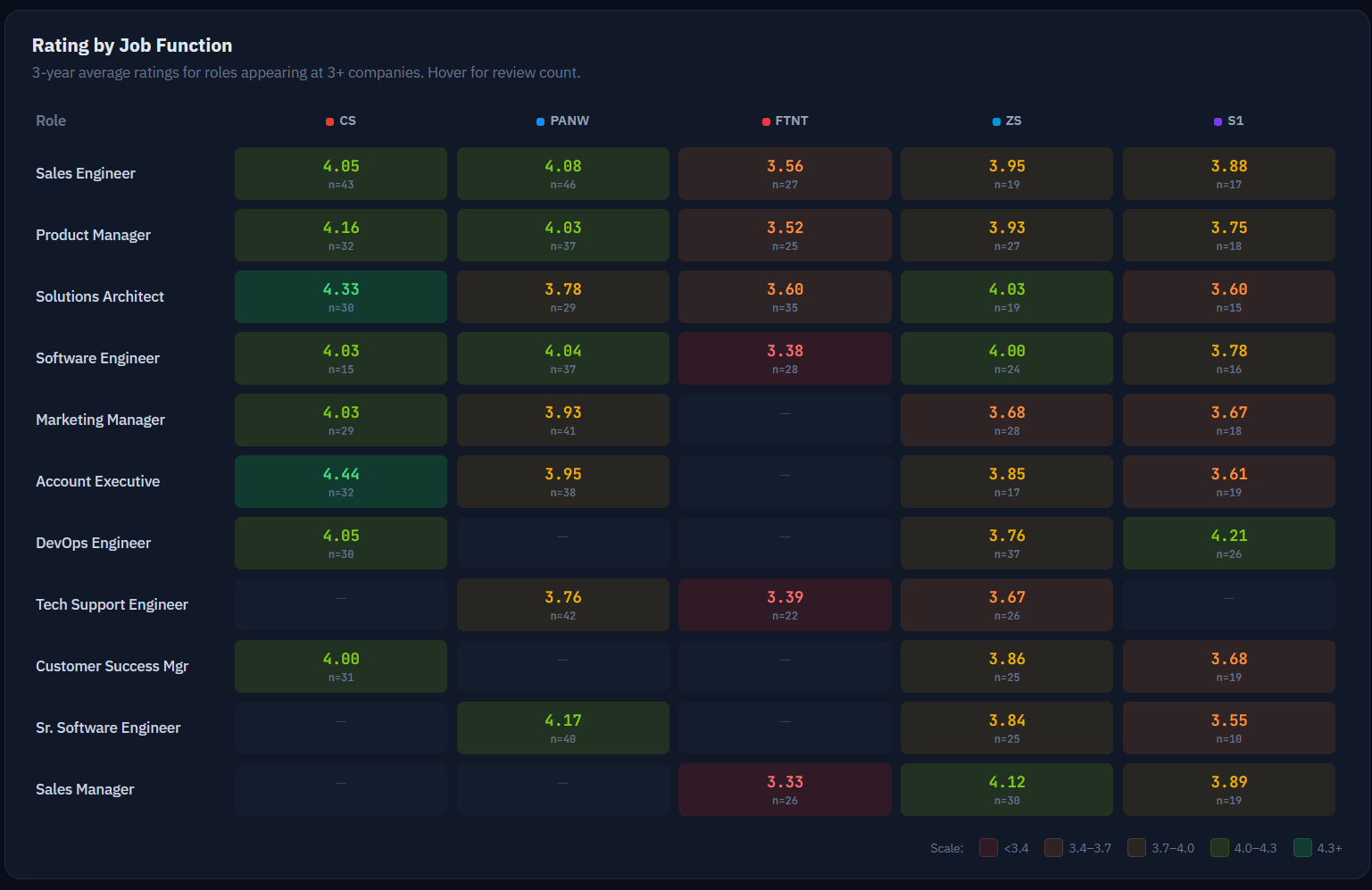Screen dimensions: 1372x890
Task: Click the Tech Support Engineer row label
Action: [x=112, y=604]
